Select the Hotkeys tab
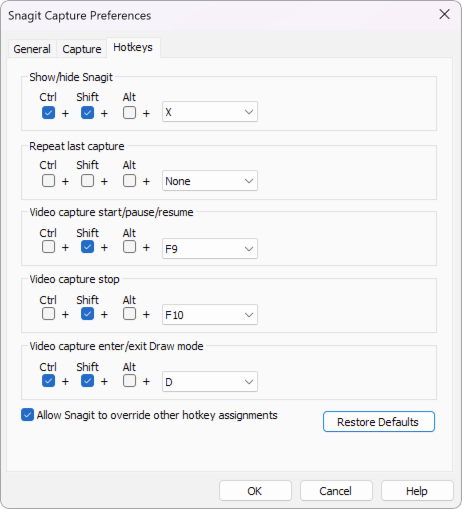462x509 pixels. click(133, 47)
